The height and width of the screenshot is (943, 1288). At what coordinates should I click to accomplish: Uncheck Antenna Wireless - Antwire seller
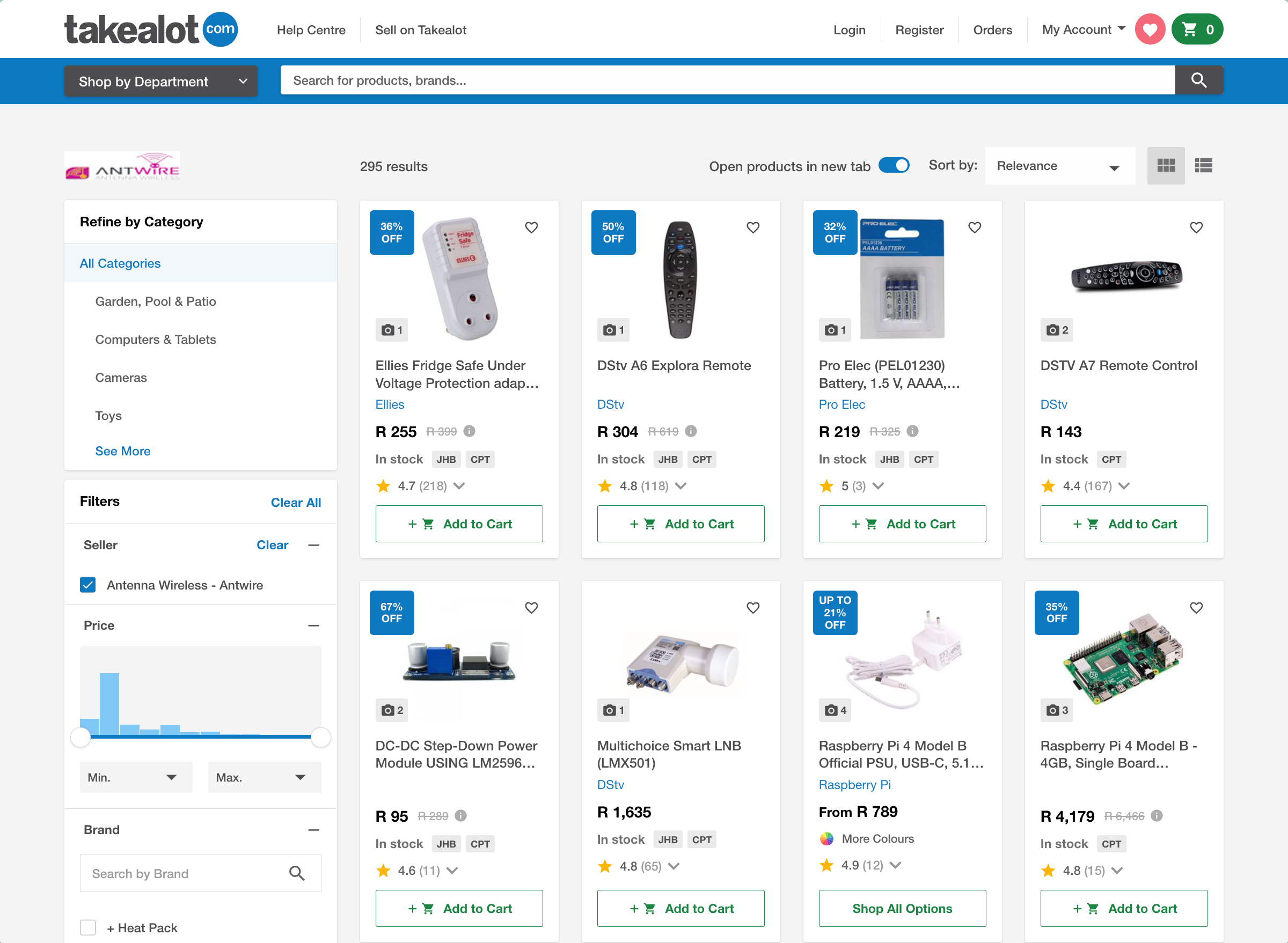(88, 585)
